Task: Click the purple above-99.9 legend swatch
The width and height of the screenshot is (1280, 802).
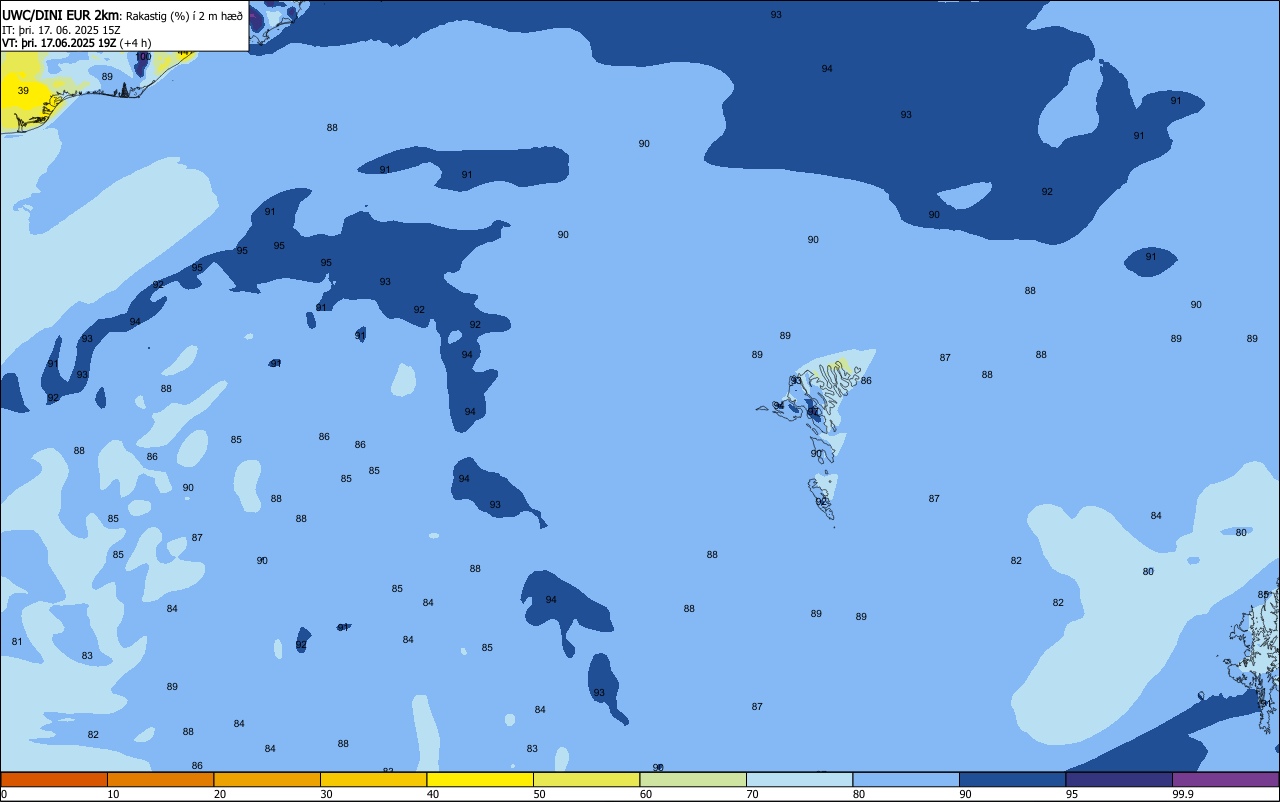Action: [x=1225, y=779]
